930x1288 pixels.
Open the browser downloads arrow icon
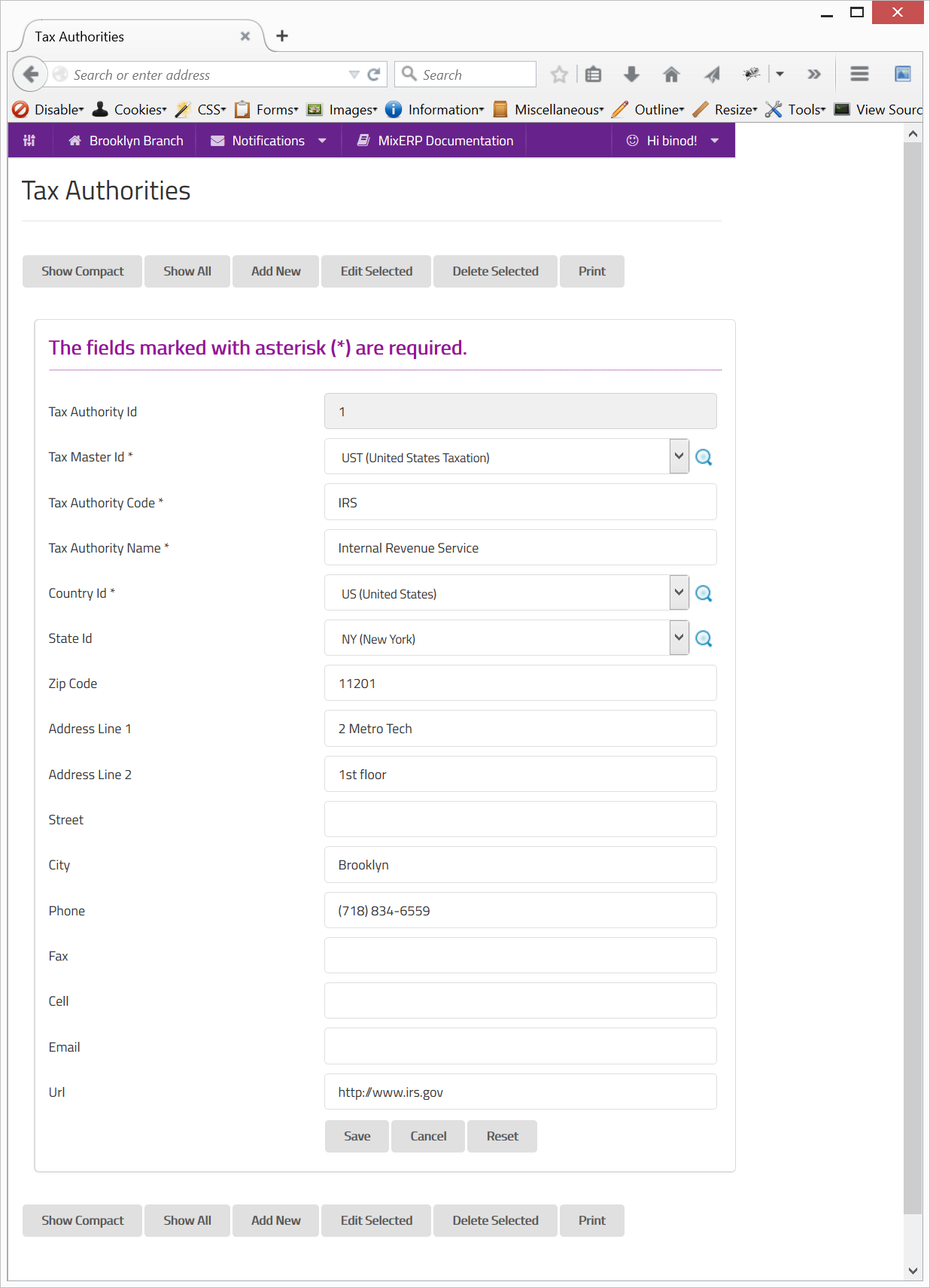pos(631,75)
